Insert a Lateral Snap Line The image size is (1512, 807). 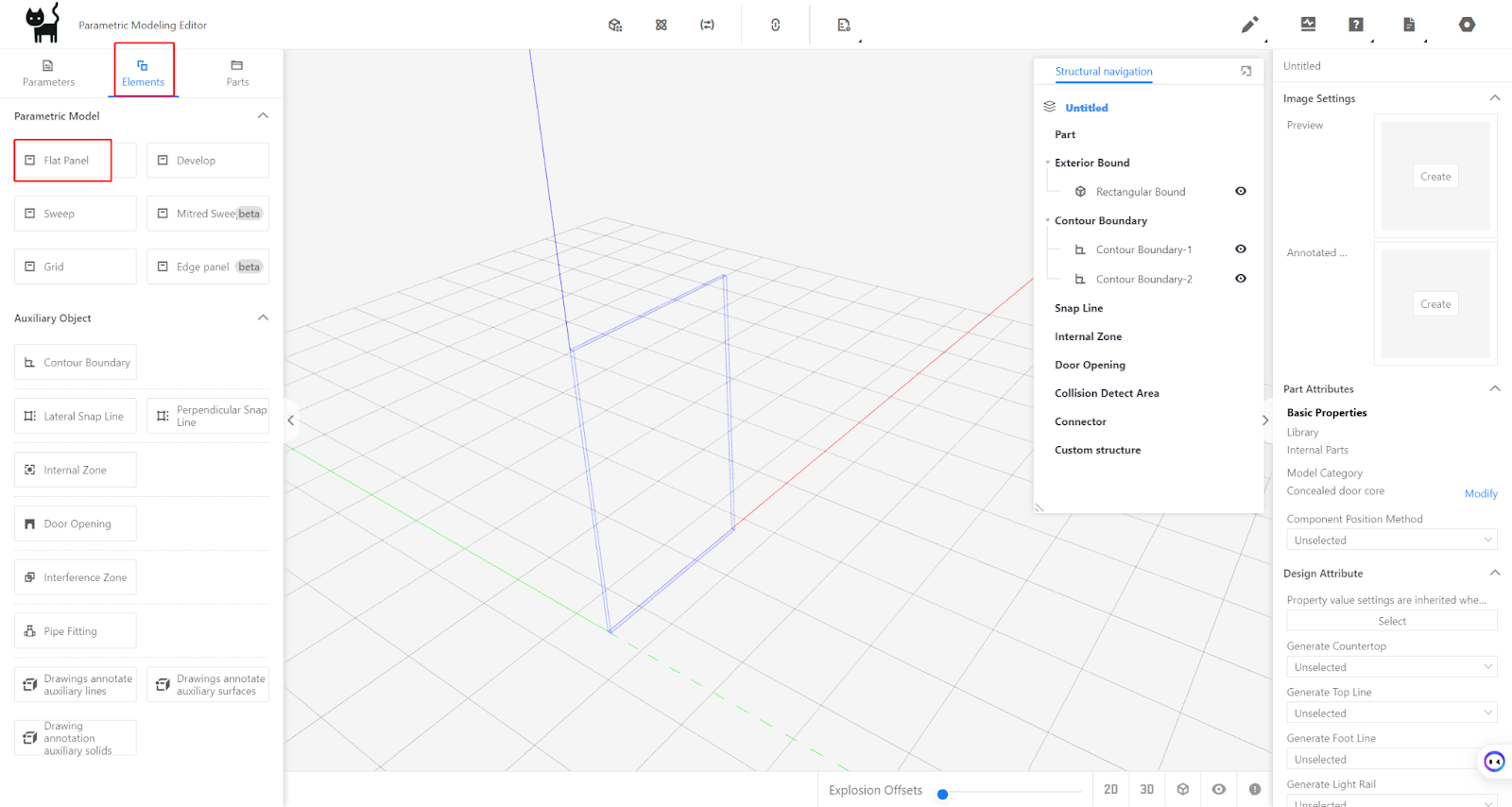click(x=75, y=416)
